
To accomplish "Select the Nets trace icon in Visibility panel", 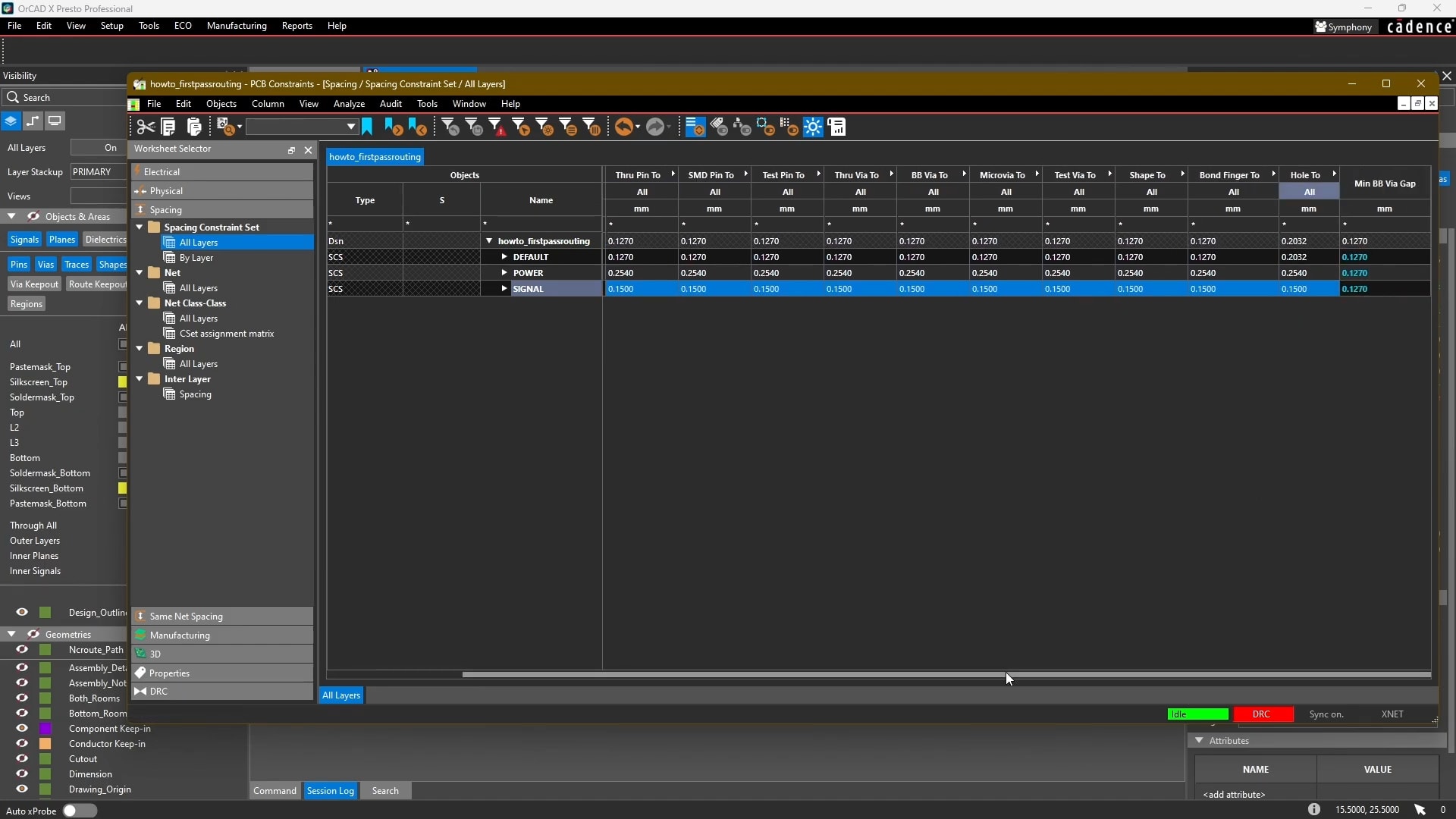I will [33, 121].
